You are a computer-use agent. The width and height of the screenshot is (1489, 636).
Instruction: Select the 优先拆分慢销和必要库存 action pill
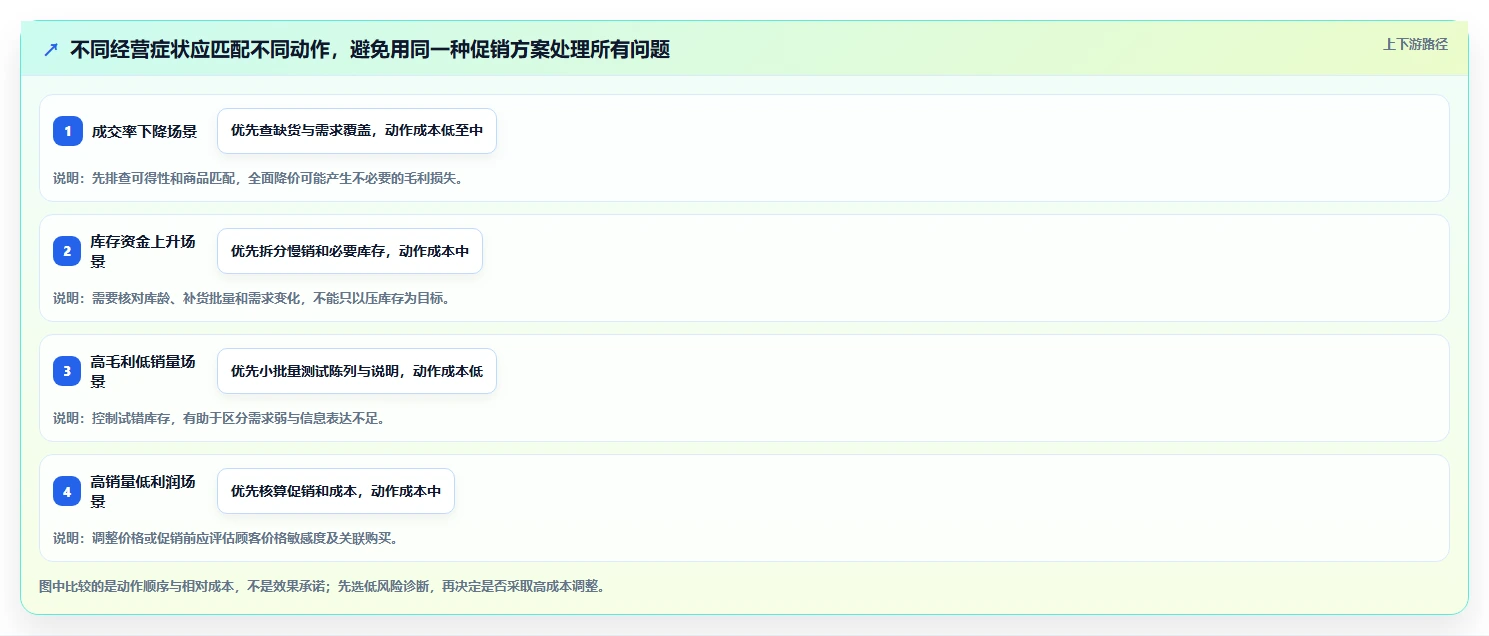tap(350, 251)
